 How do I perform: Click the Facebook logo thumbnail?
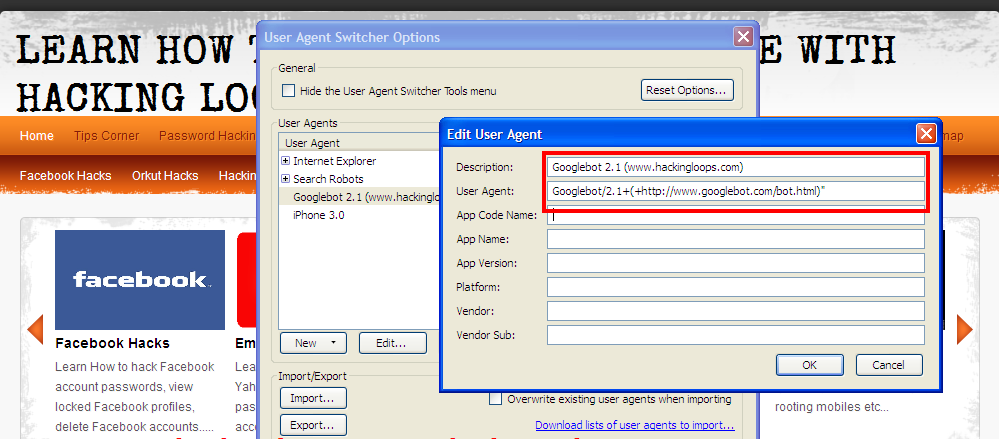140,280
